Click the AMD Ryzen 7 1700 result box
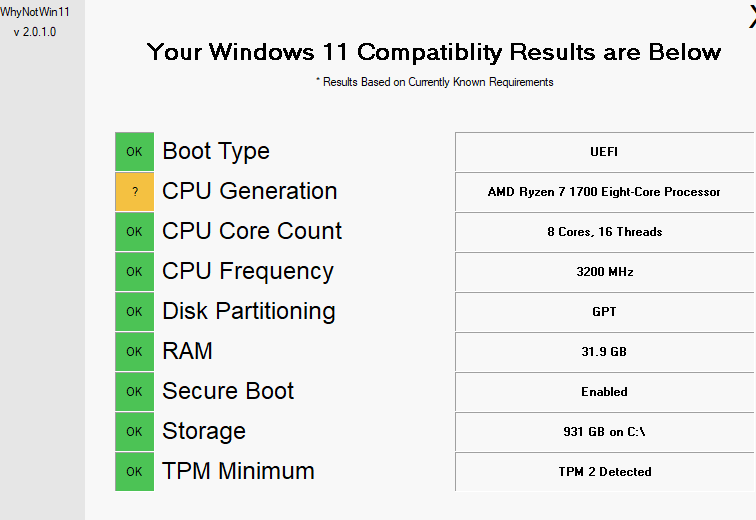756x520 pixels. (x=604, y=192)
